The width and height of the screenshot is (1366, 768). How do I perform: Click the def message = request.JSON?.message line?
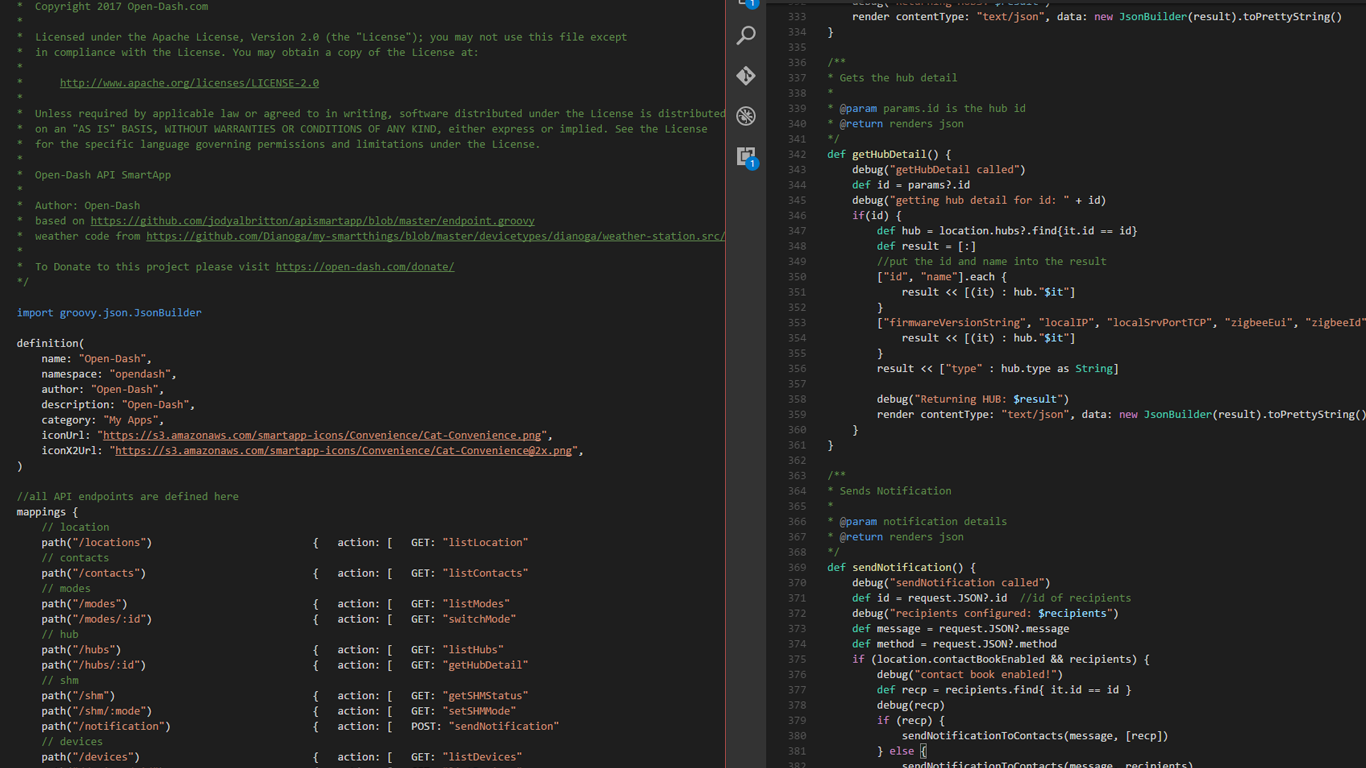click(961, 628)
